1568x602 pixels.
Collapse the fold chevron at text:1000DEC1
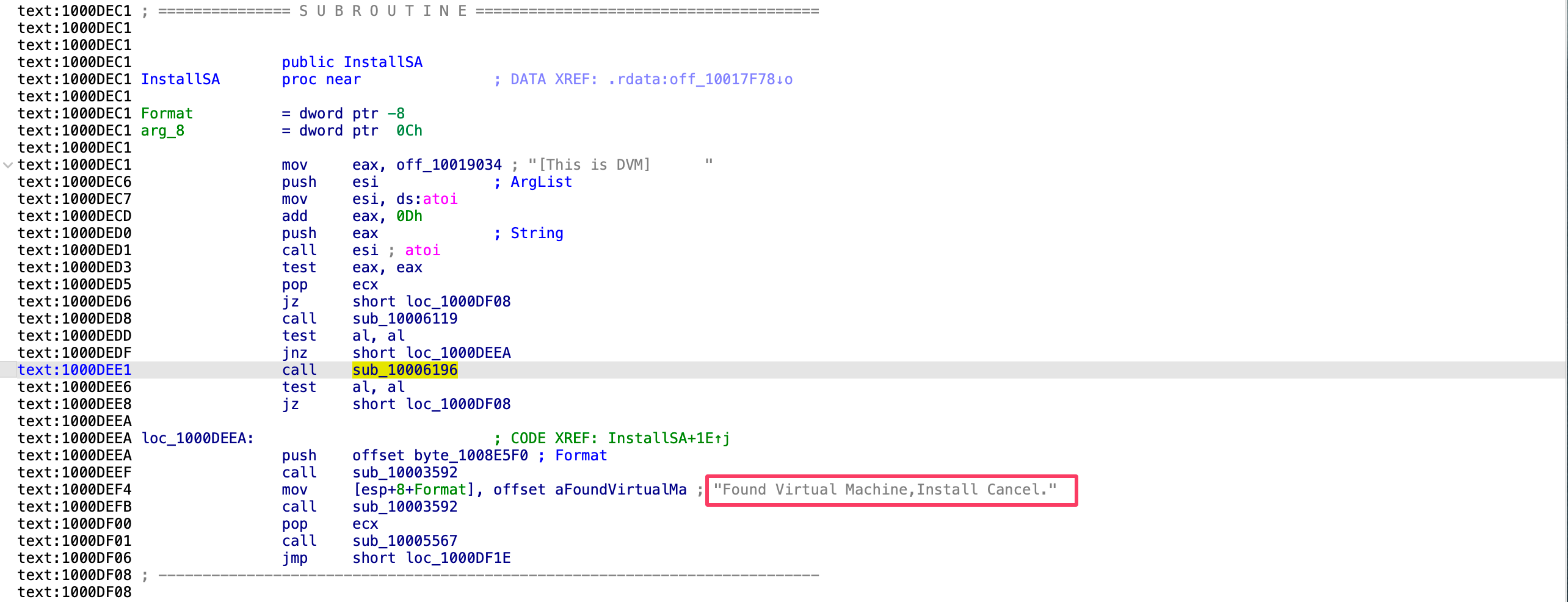pos(7,165)
